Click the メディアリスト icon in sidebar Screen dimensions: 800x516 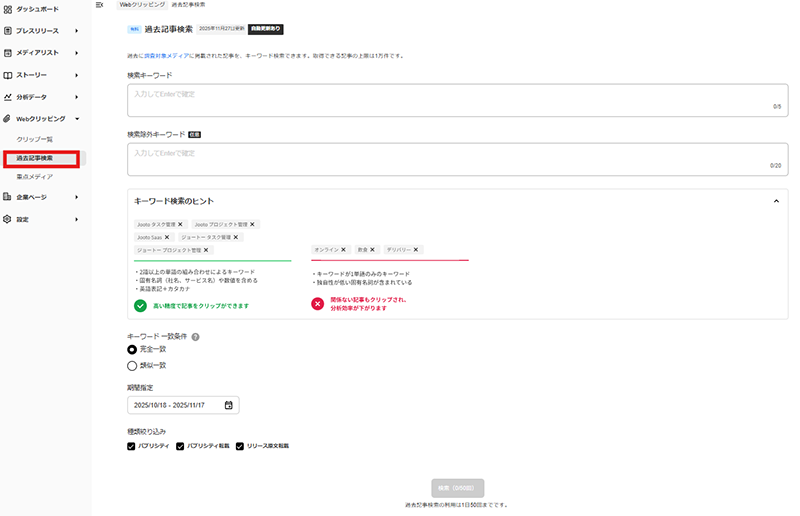click(8, 53)
